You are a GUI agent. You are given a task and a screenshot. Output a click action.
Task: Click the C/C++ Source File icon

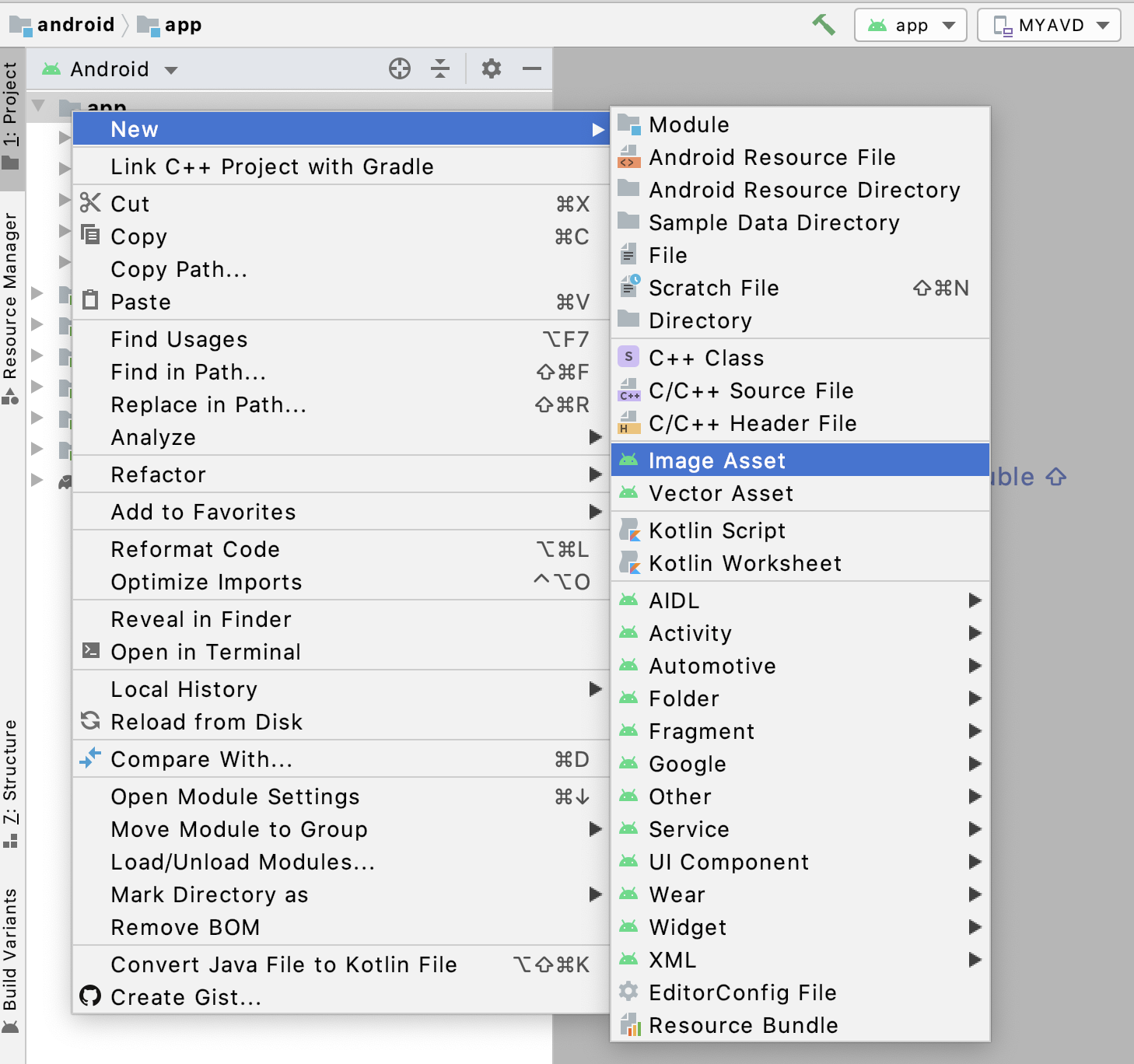[x=629, y=390]
